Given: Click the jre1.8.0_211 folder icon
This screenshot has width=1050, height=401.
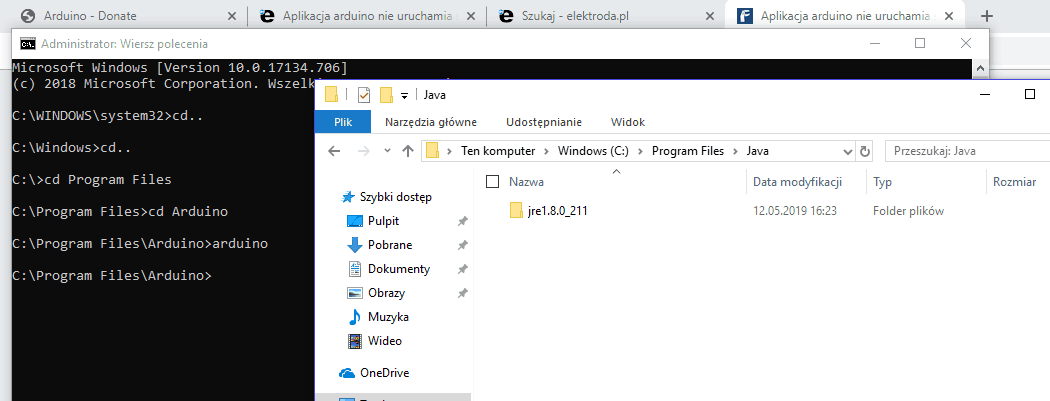Looking at the screenshot, I should point(516,211).
